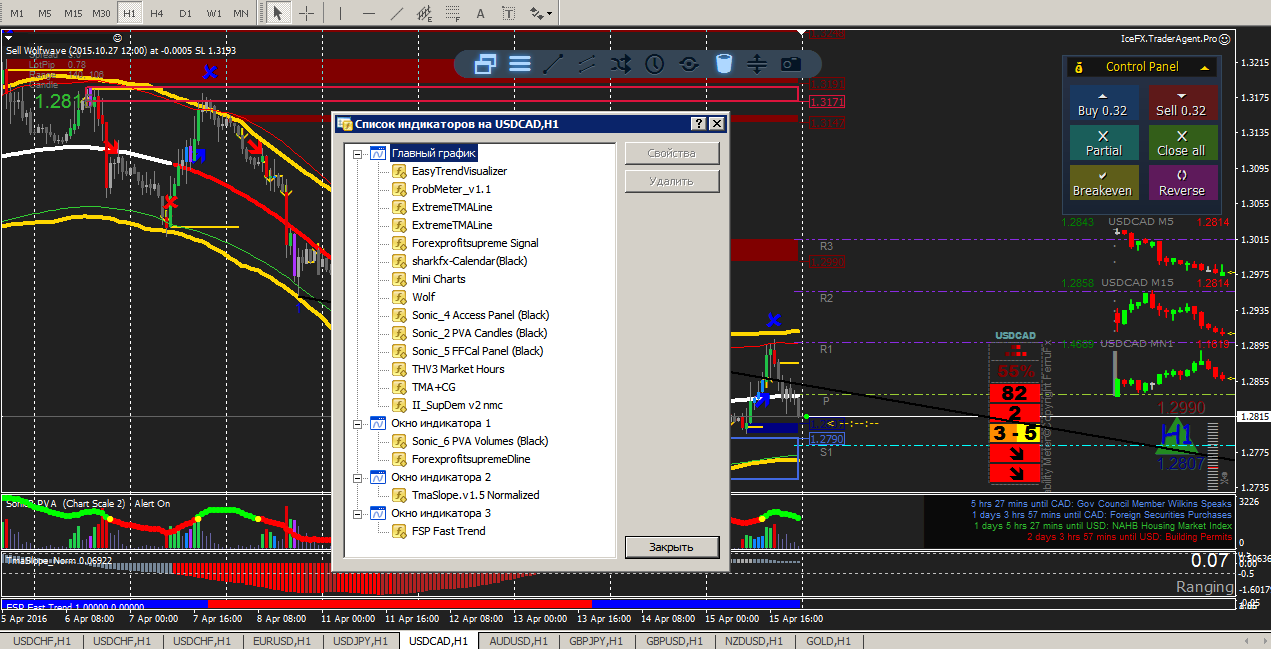
Task: Select the crosshair cursor tool
Action: click(x=307, y=13)
